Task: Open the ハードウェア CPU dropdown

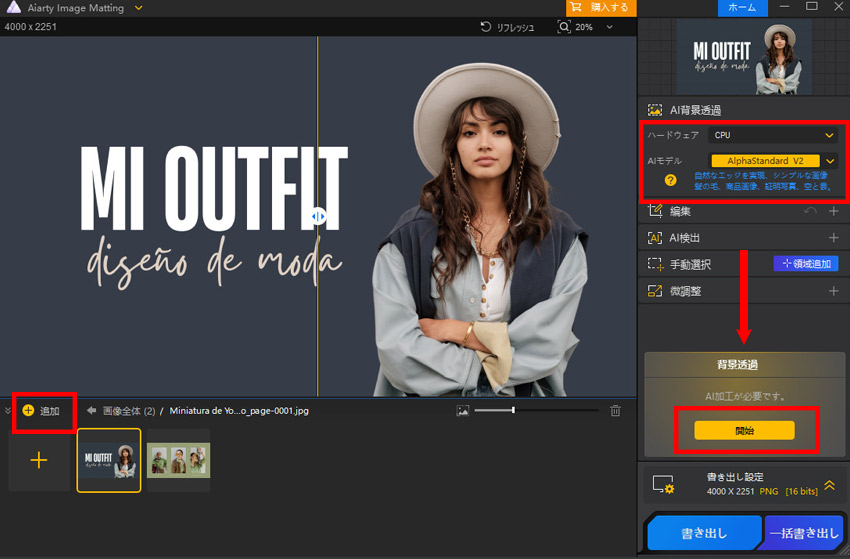Action: pyautogui.click(x=772, y=135)
